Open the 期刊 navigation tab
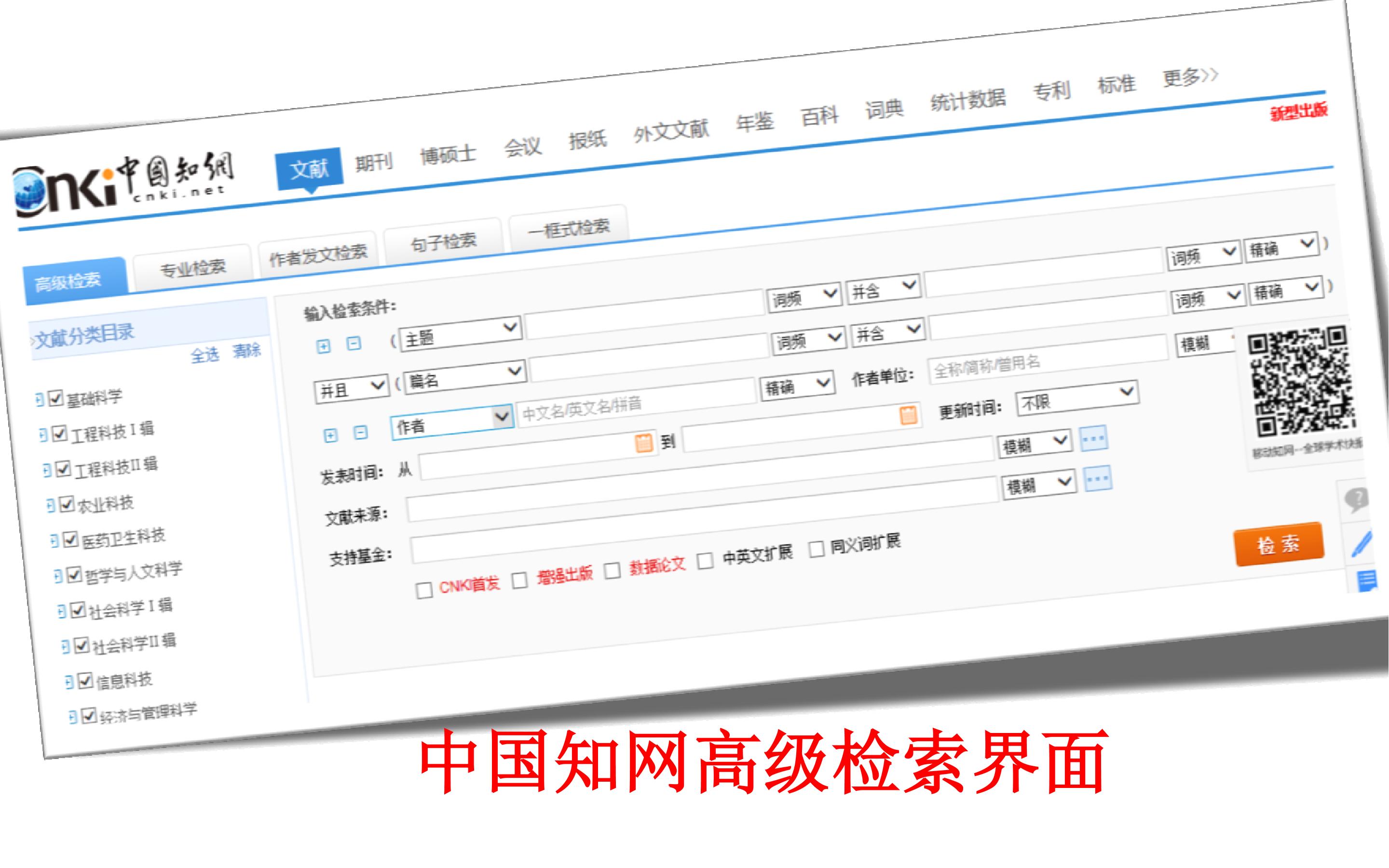Image resolution: width=1389 pixels, height=868 pixels. pos(374,163)
